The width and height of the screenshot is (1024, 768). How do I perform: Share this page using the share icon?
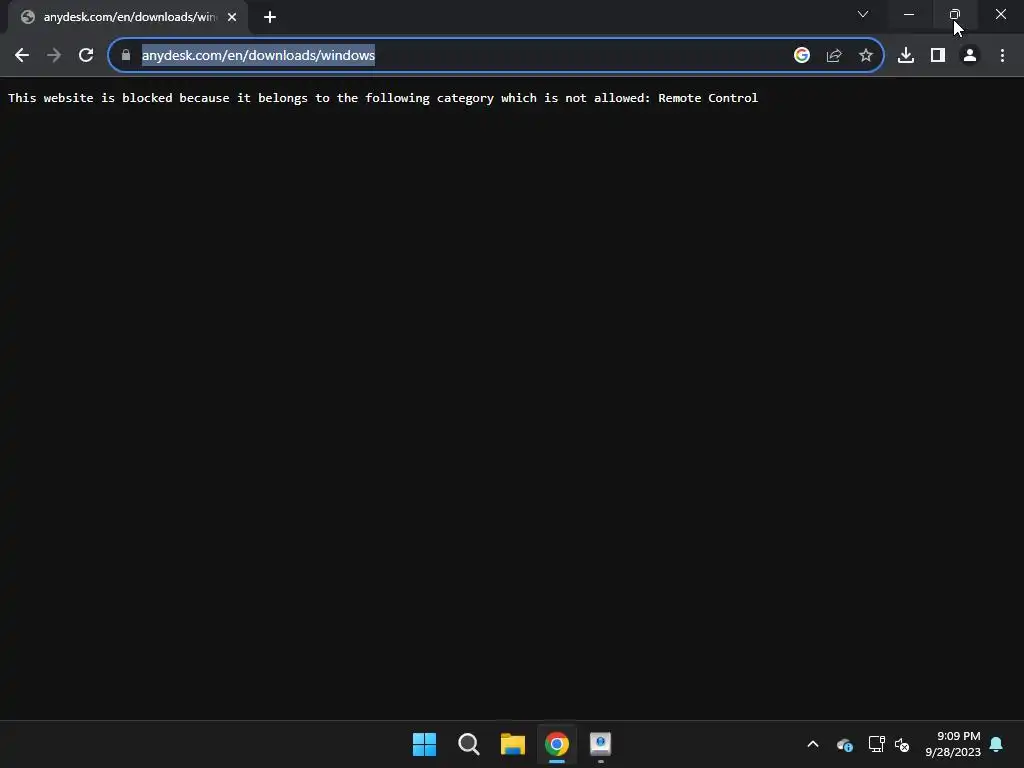click(834, 56)
